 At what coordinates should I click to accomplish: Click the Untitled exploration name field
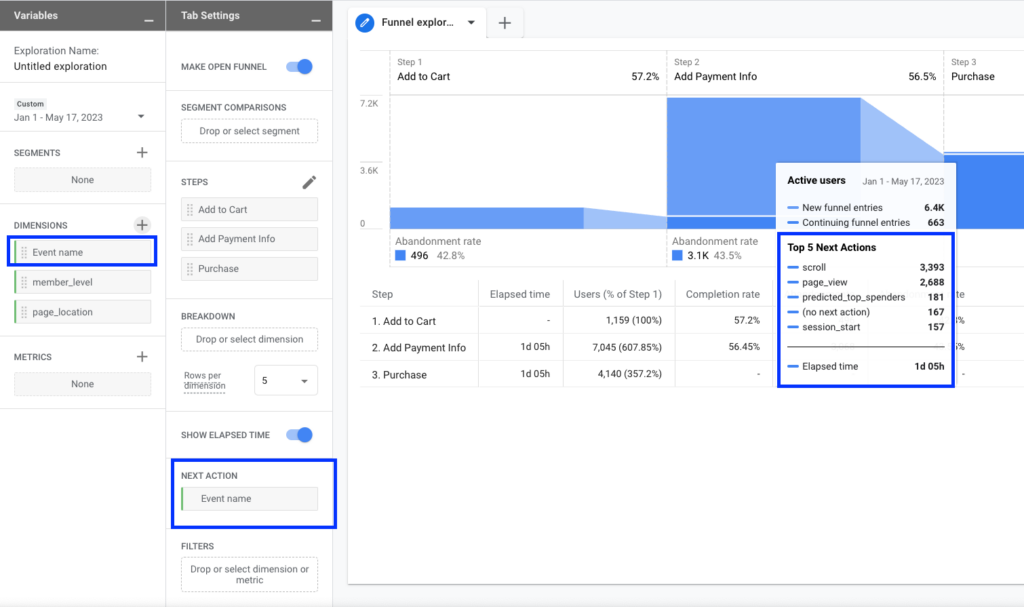[61, 66]
